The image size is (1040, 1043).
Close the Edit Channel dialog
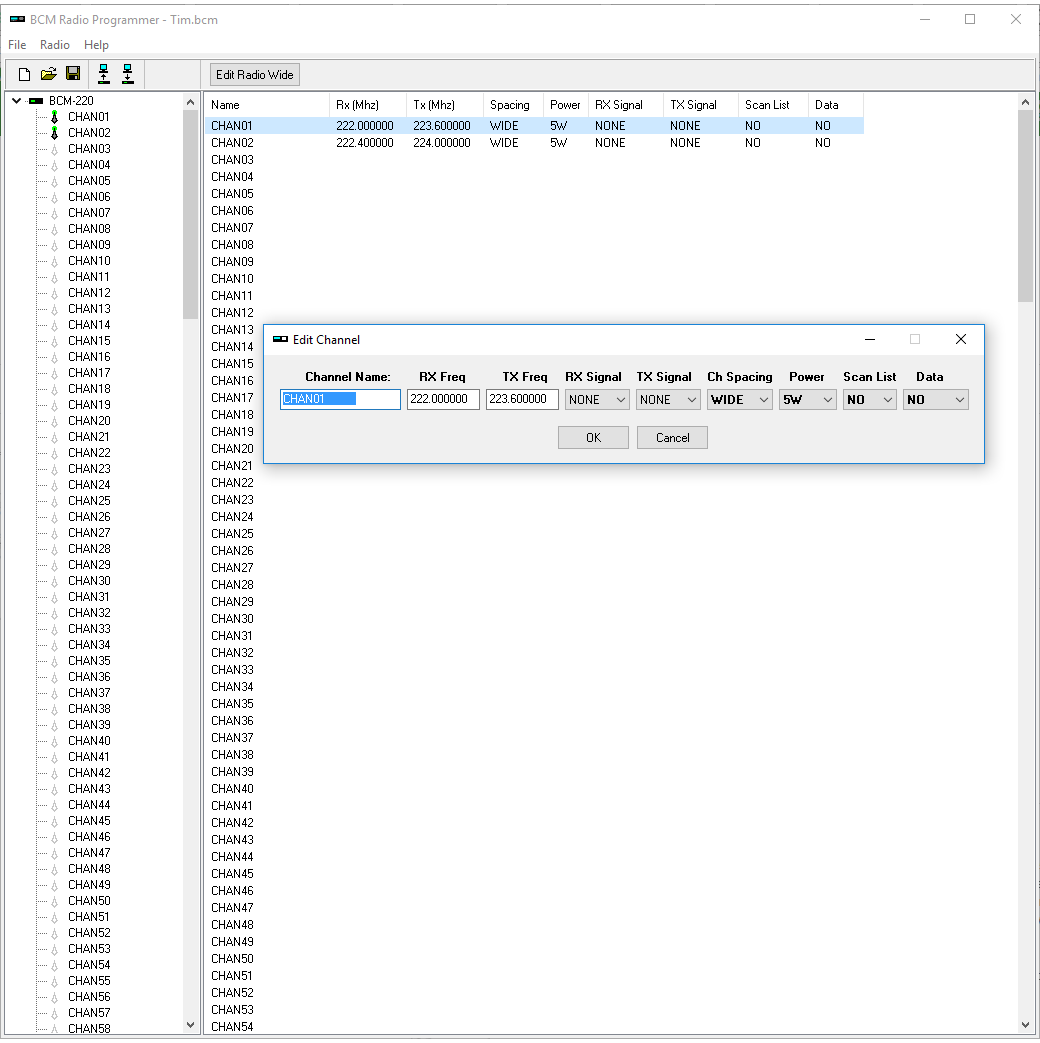coord(961,339)
